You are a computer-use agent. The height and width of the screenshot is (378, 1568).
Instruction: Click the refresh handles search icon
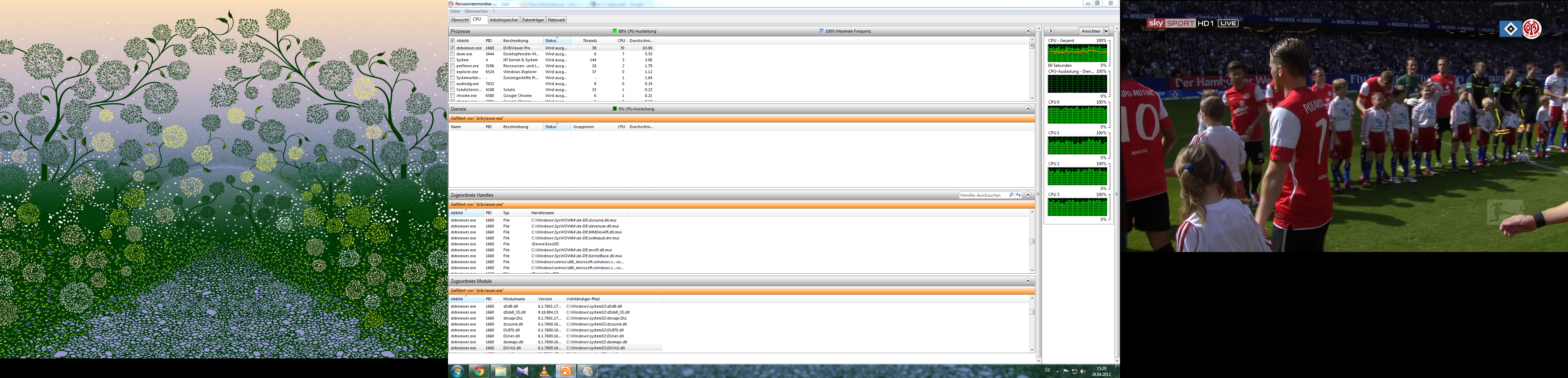click(1018, 195)
